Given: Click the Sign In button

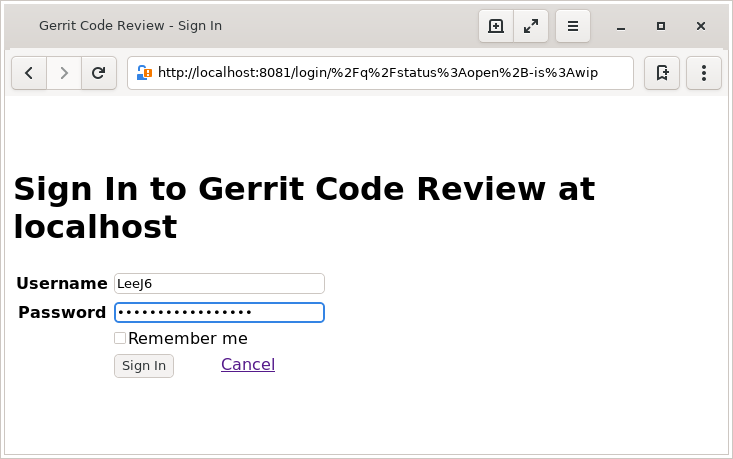Looking at the screenshot, I should tap(144, 366).
